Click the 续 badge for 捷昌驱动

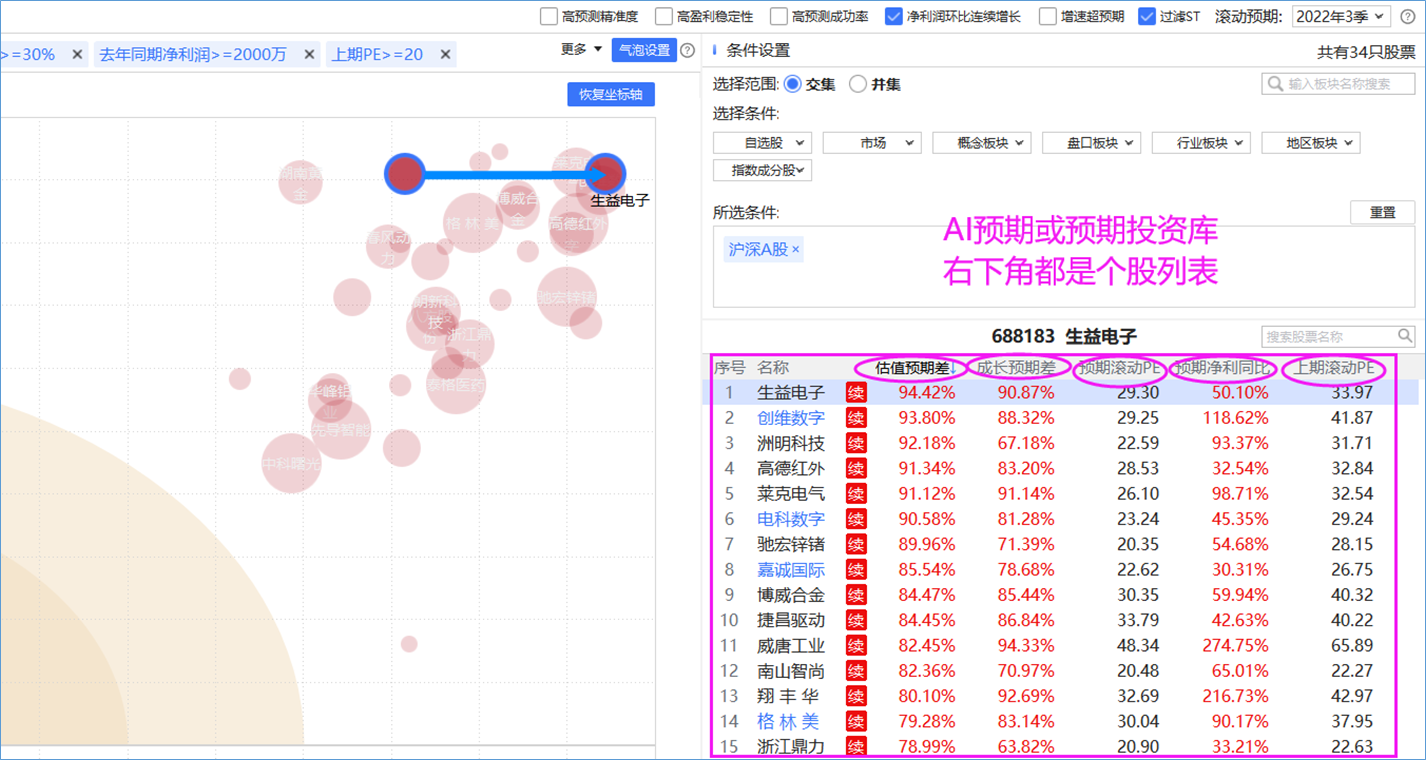point(856,620)
